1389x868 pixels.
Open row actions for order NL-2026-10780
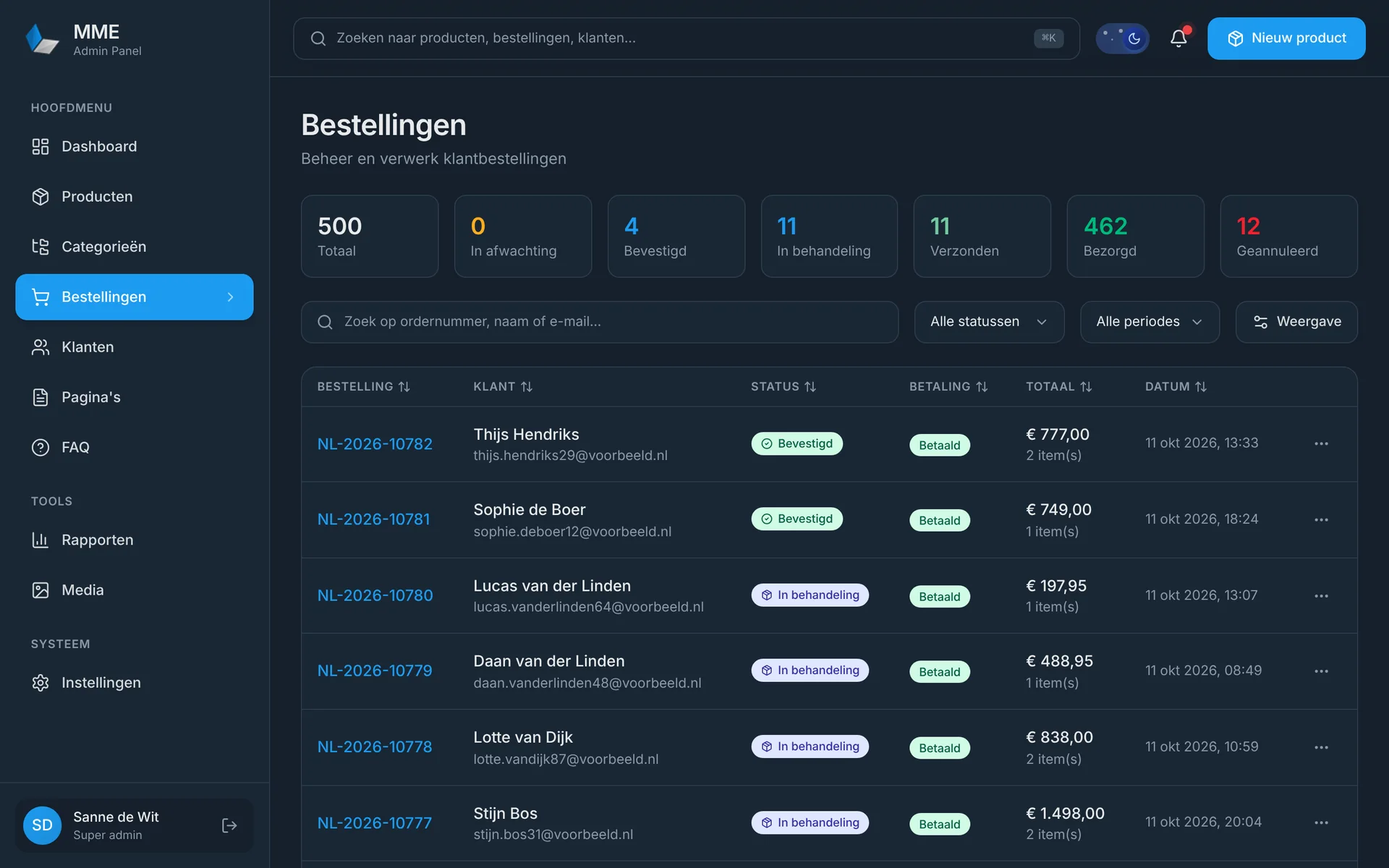pos(1321,595)
